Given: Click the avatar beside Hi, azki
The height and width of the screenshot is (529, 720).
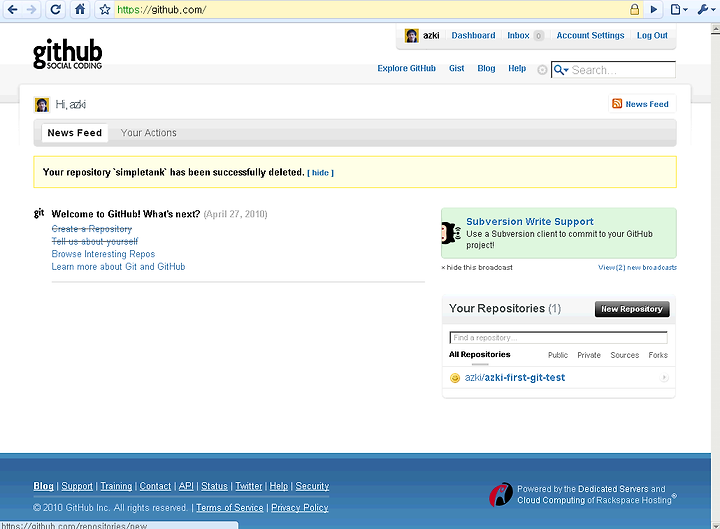Looking at the screenshot, I should pos(42,105).
